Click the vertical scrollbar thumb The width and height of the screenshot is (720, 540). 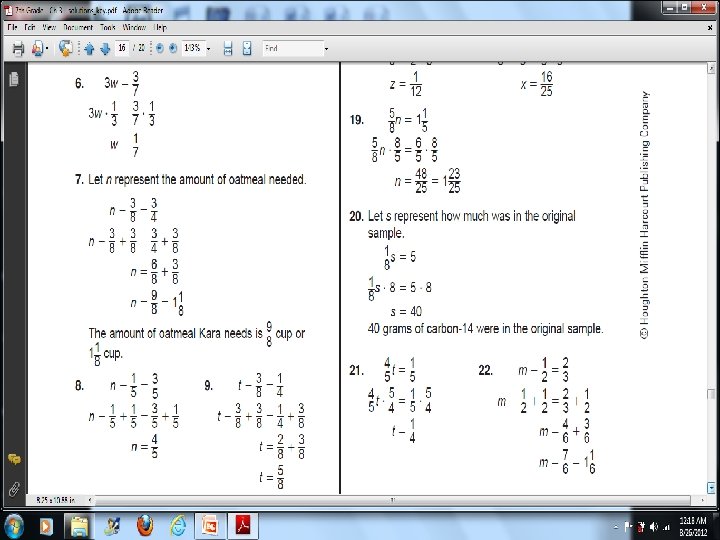click(x=711, y=394)
